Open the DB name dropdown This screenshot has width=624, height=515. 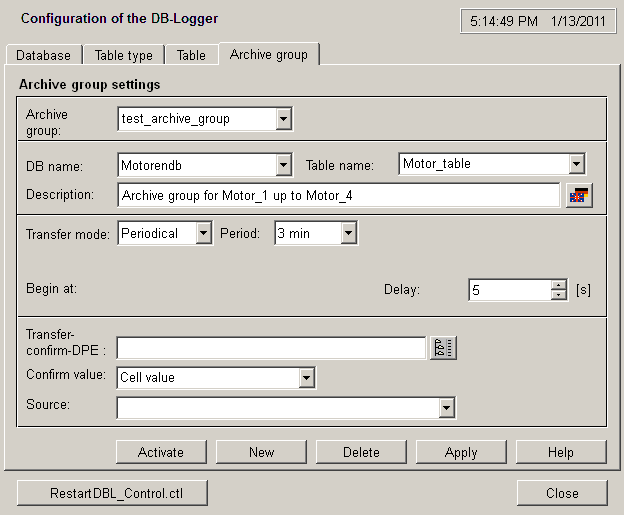[283, 164]
